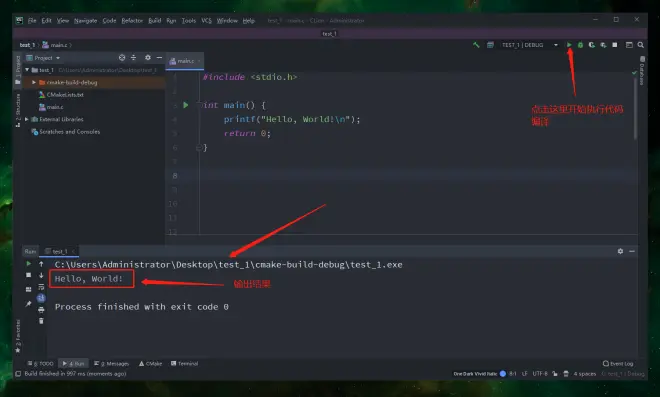This screenshot has height=397, width=660.
Task: Expand External Libraries node
Action: (x=27, y=119)
